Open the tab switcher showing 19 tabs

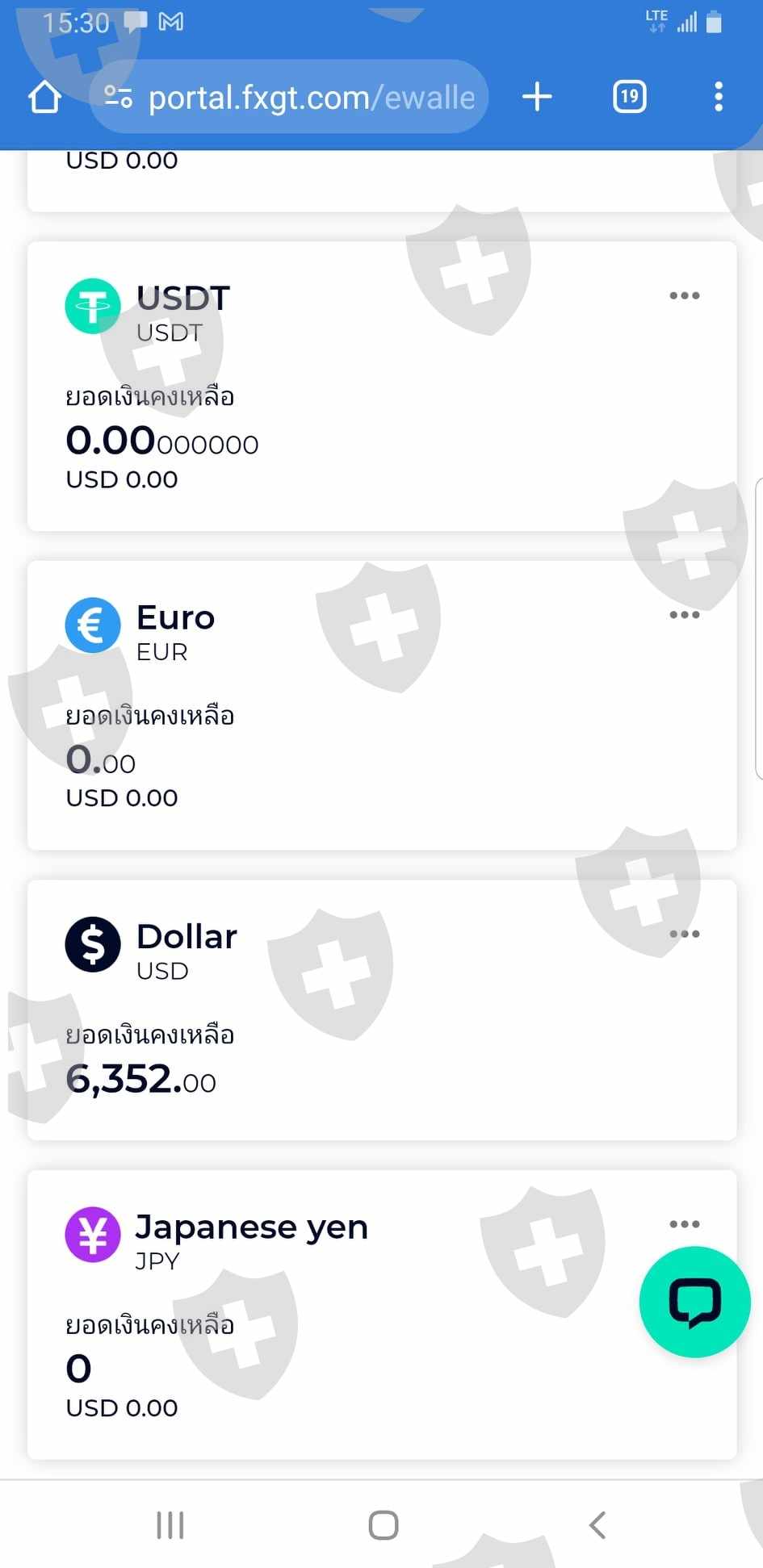click(629, 98)
